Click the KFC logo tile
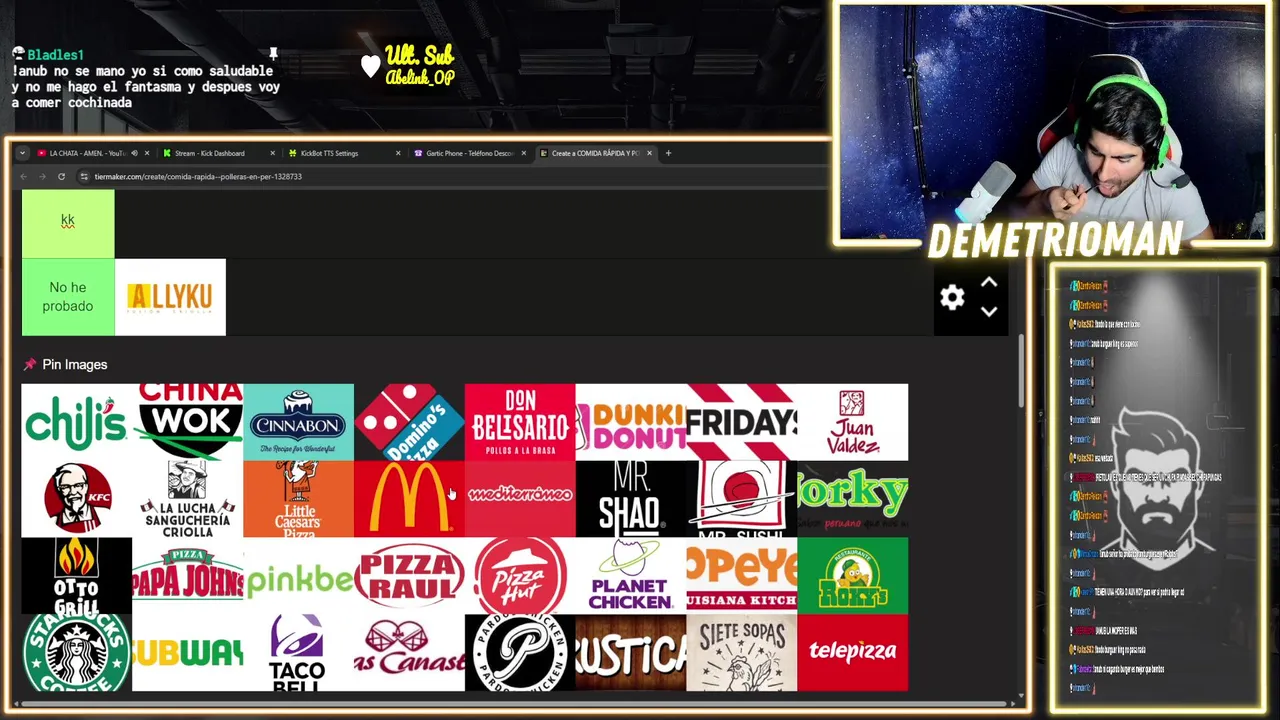Screen dimensions: 1280x720 [x=76, y=499]
